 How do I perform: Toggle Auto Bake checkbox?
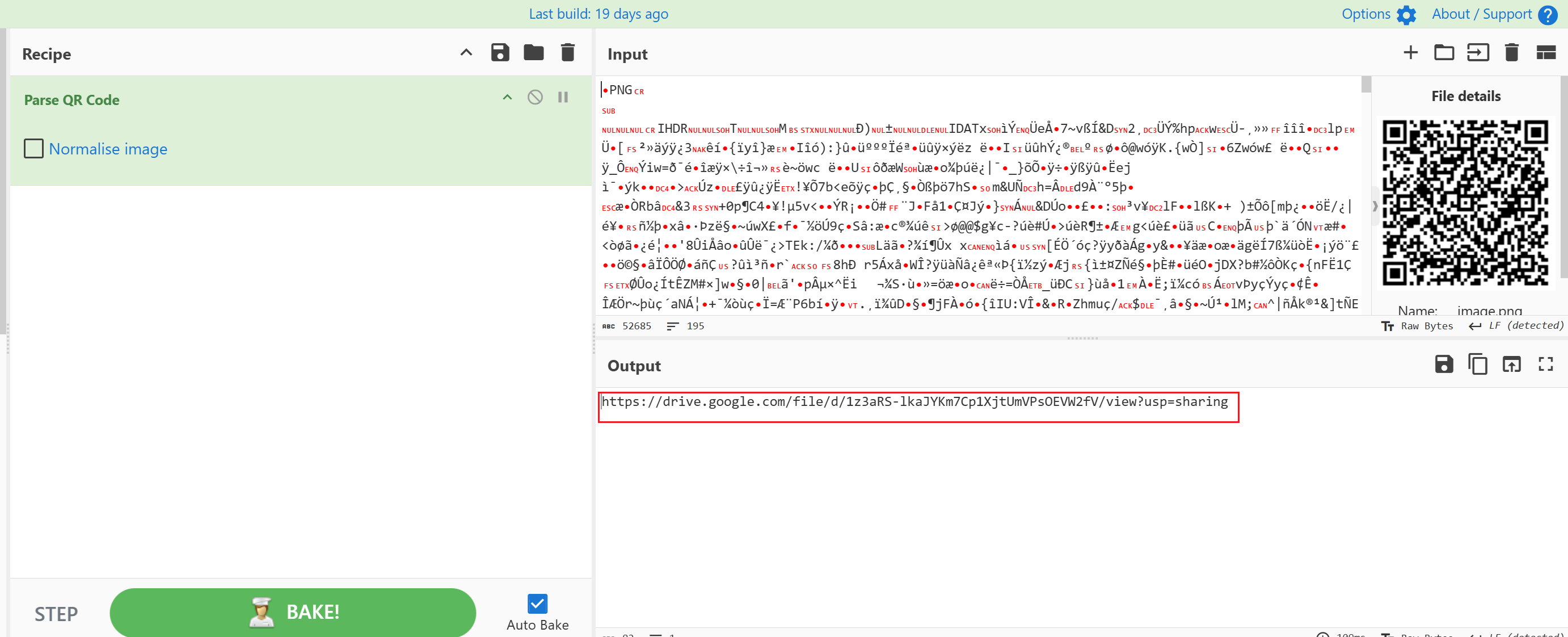537,604
